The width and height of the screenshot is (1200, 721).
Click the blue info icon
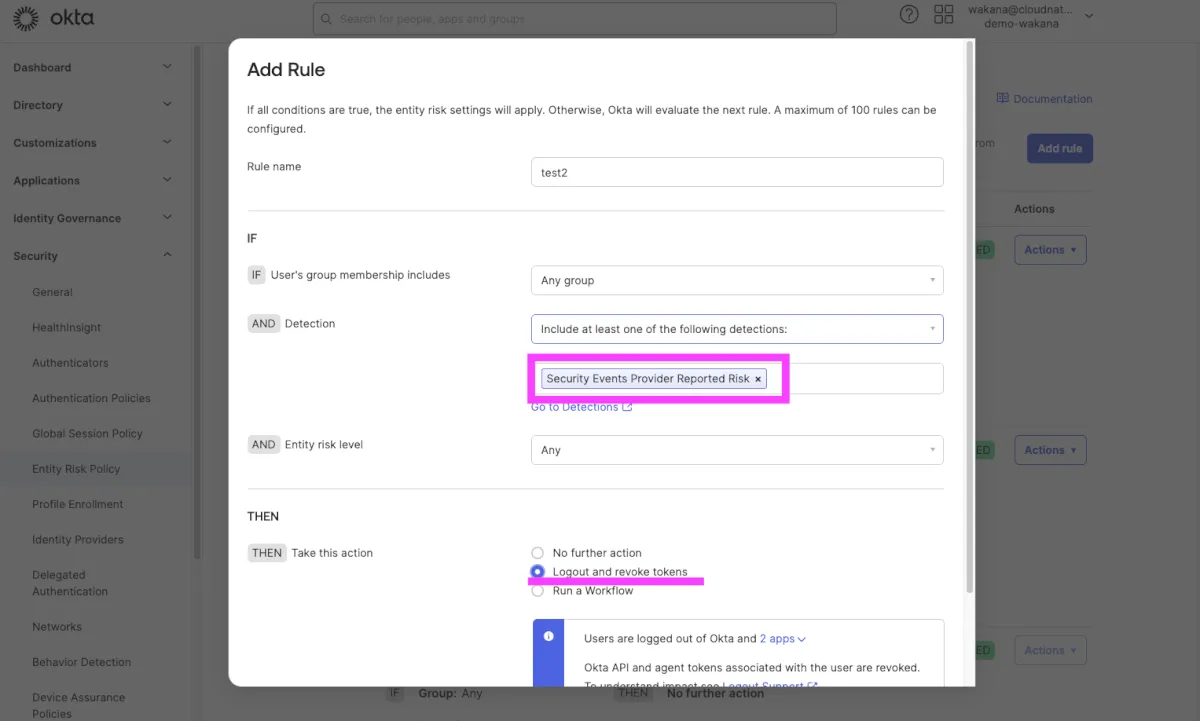click(x=548, y=636)
